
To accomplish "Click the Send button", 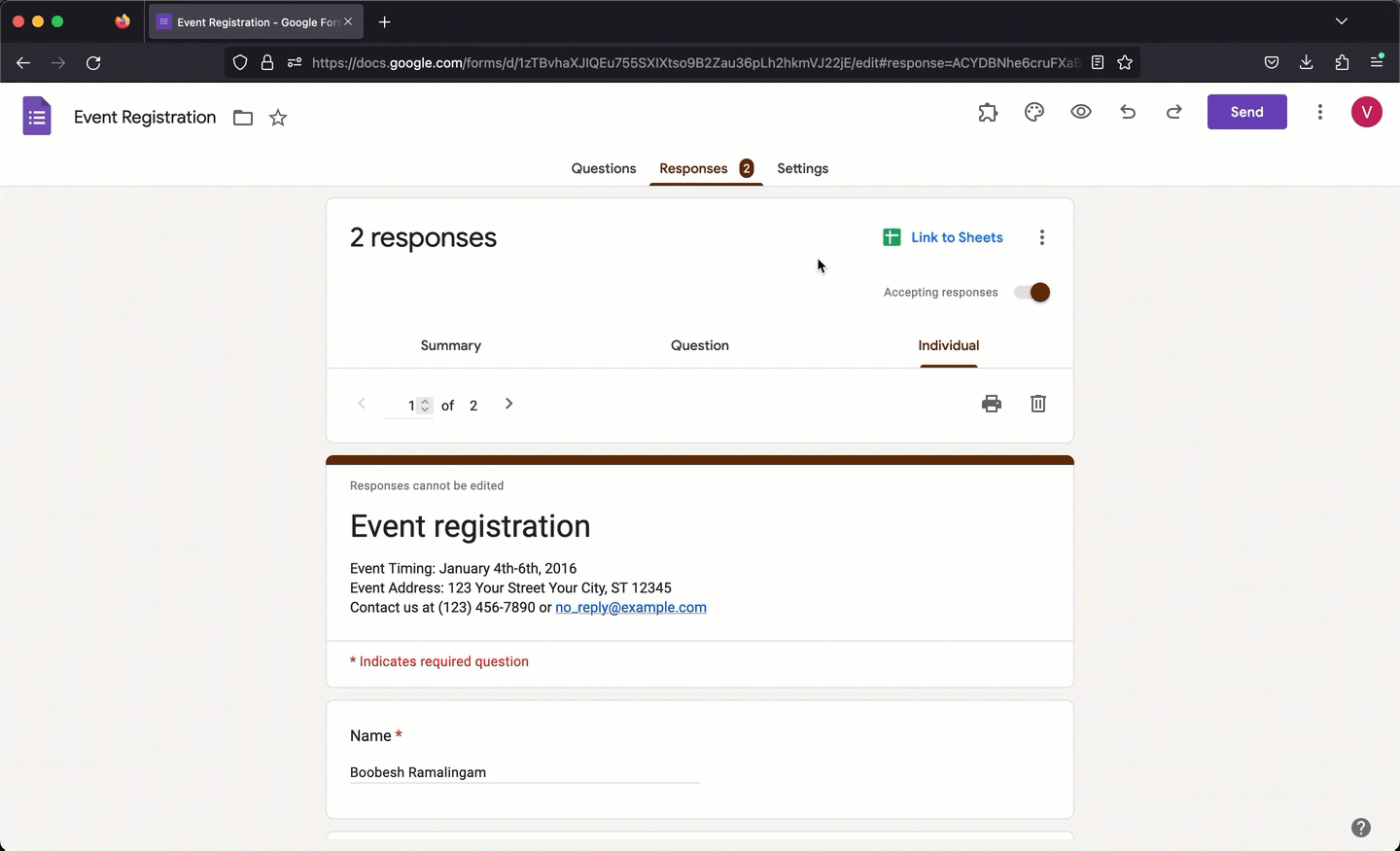I will (1247, 112).
